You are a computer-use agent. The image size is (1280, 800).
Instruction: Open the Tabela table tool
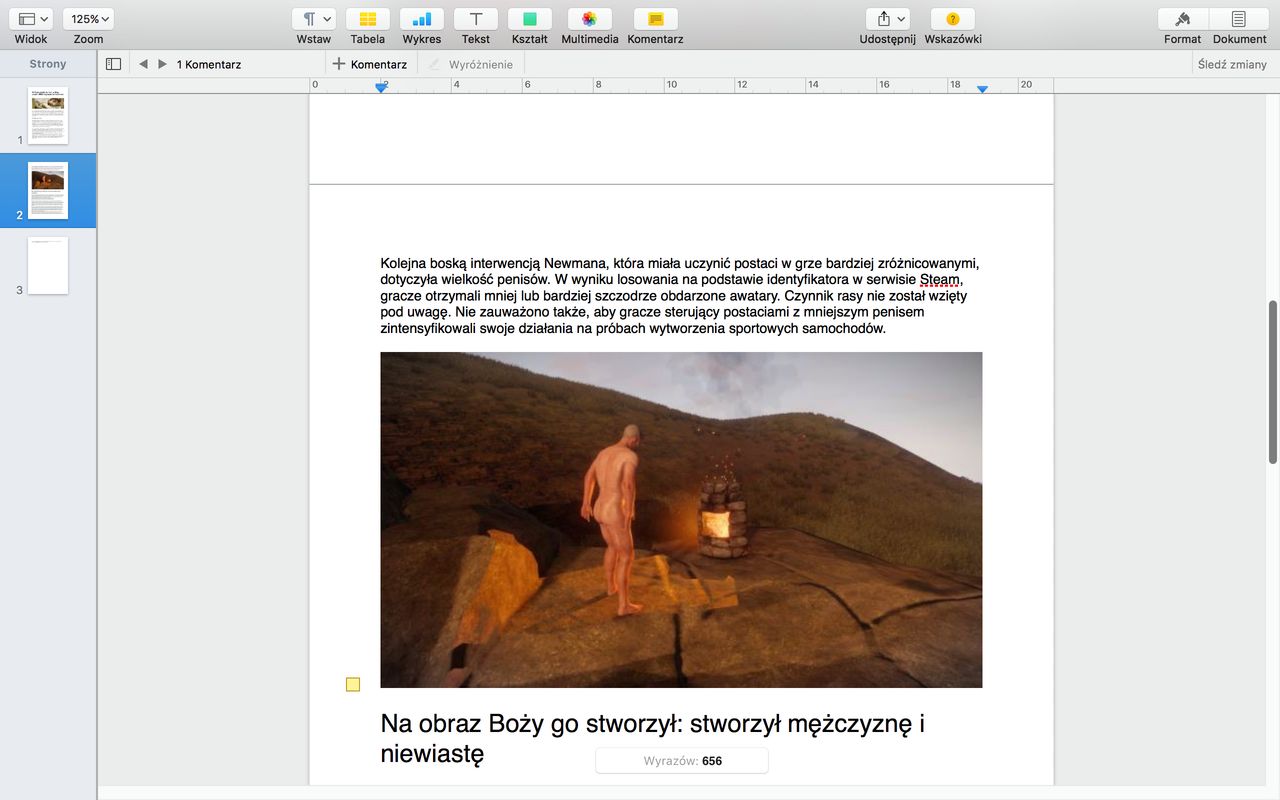coord(367,19)
